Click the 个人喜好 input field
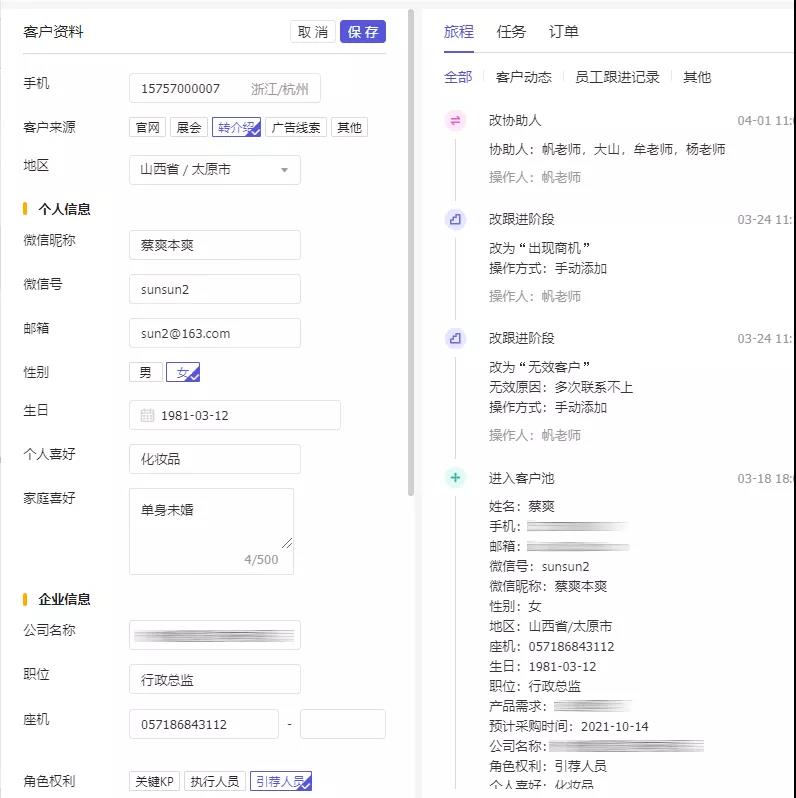 [x=215, y=459]
